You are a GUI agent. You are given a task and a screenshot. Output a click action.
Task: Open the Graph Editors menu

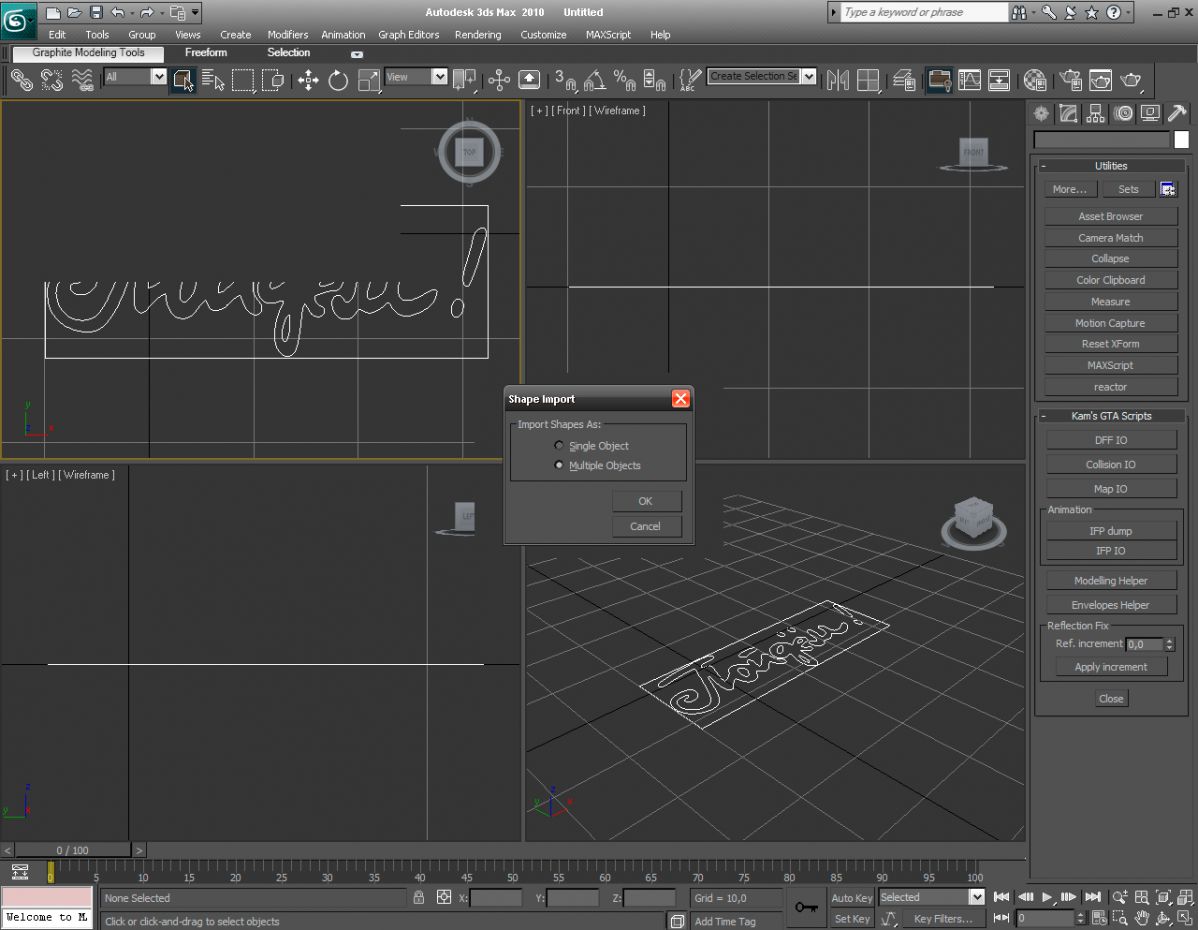click(x=409, y=34)
